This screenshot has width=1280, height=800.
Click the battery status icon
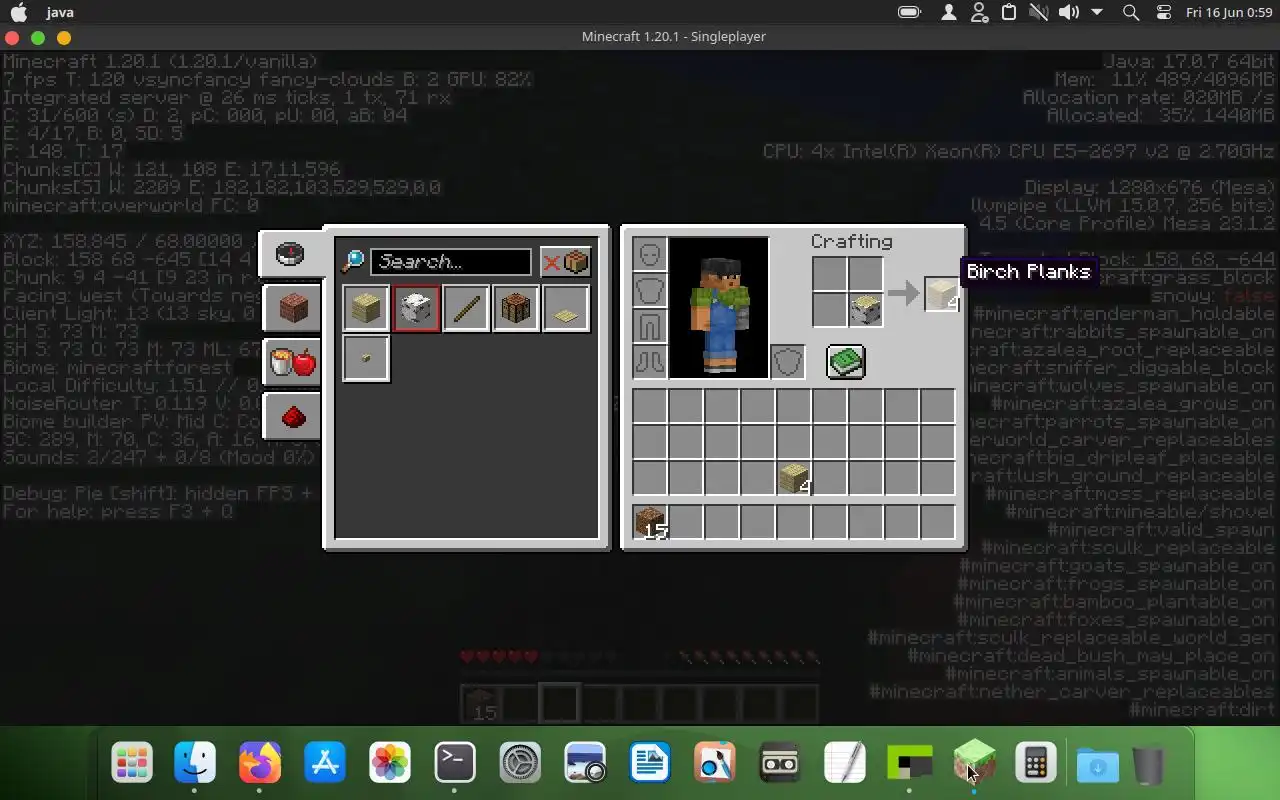909,12
